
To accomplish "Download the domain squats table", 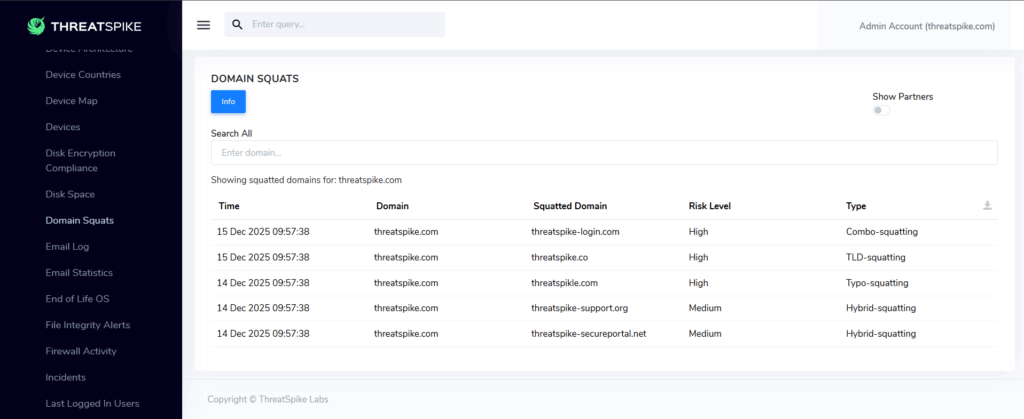I will 987,206.
